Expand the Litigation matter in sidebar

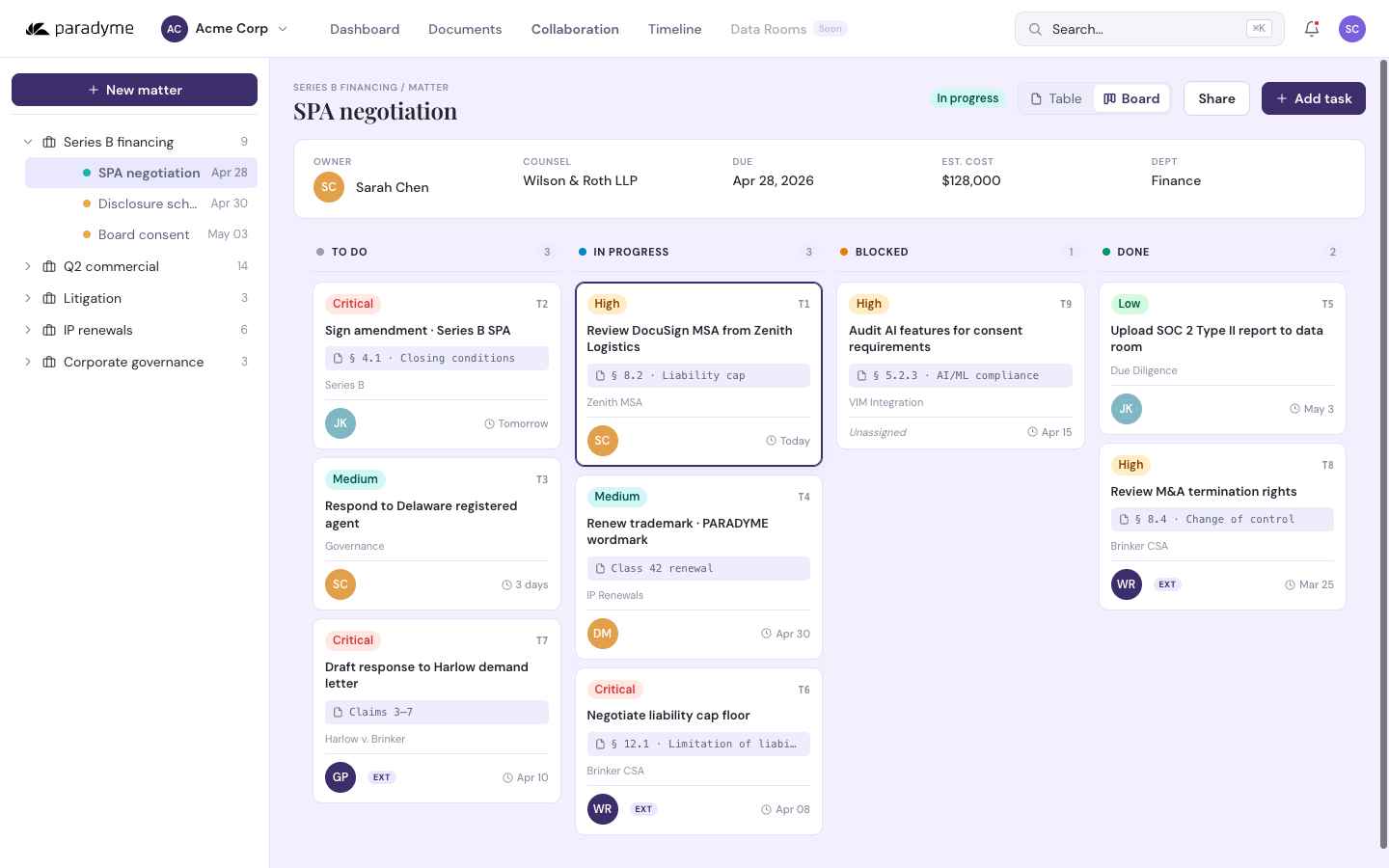(x=28, y=298)
